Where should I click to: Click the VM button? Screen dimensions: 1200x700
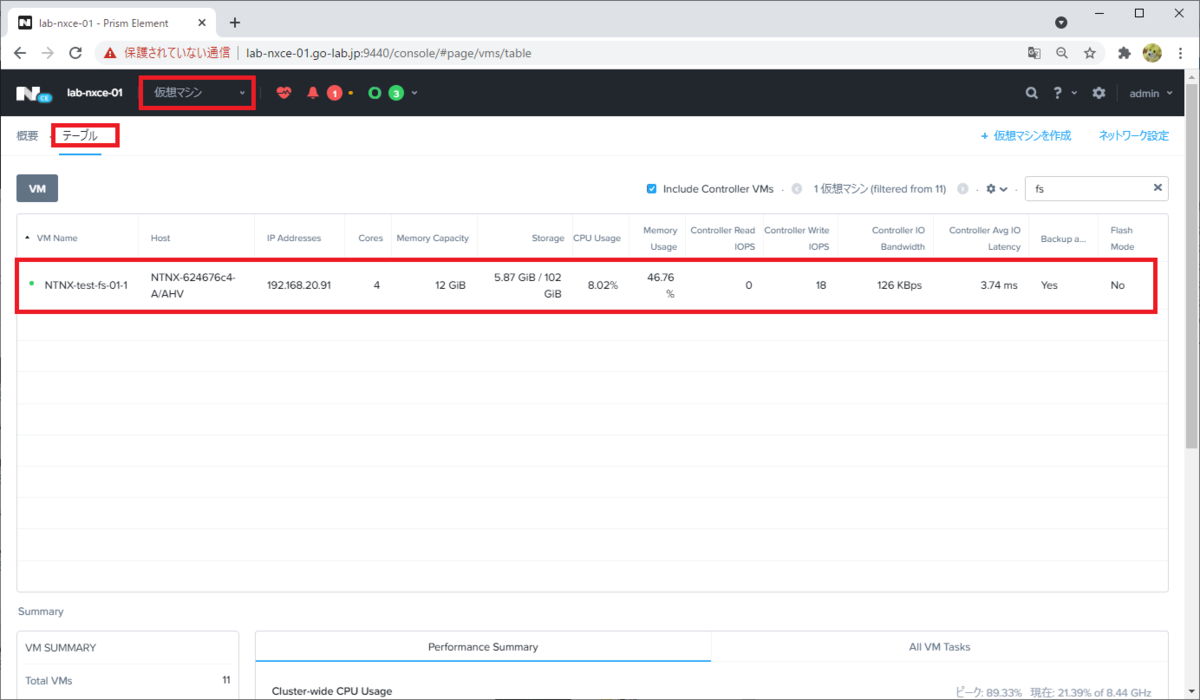pyautogui.click(x=37, y=188)
